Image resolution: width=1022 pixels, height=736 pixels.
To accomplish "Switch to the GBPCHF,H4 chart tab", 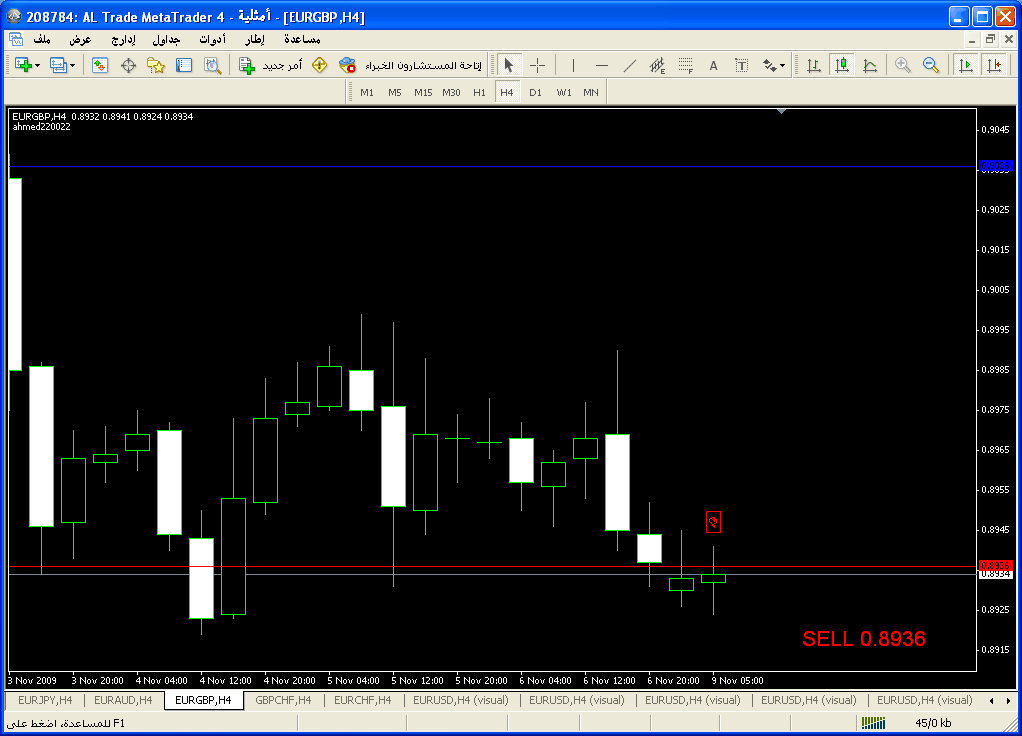I will click(283, 700).
